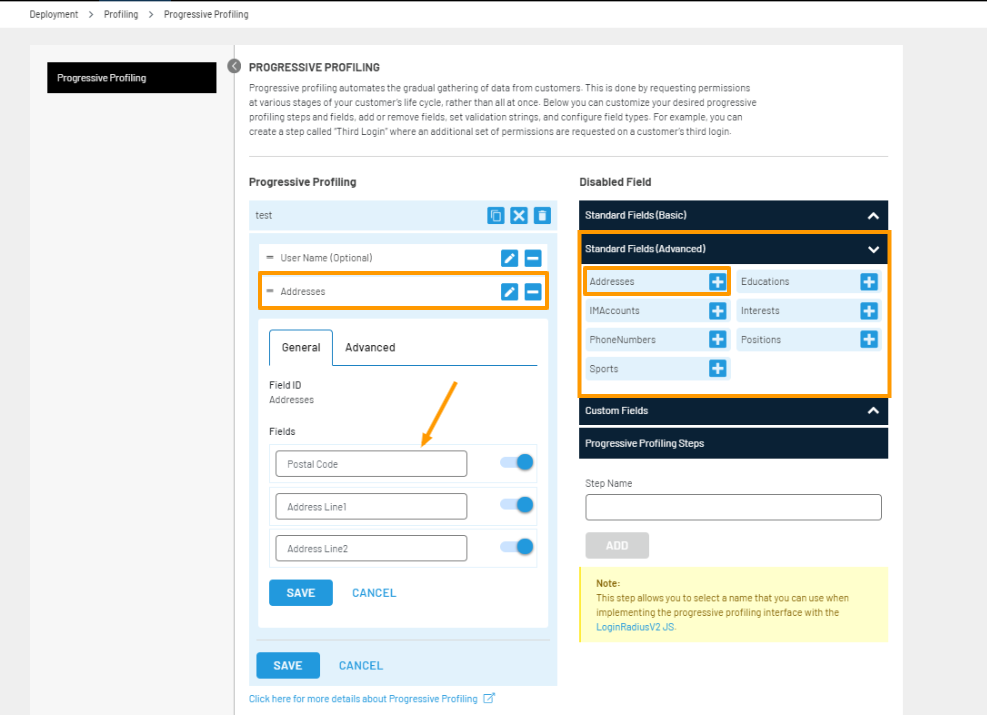987x715 pixels.
Task: Save the Addresses field configuration
Action: (301, 592)
